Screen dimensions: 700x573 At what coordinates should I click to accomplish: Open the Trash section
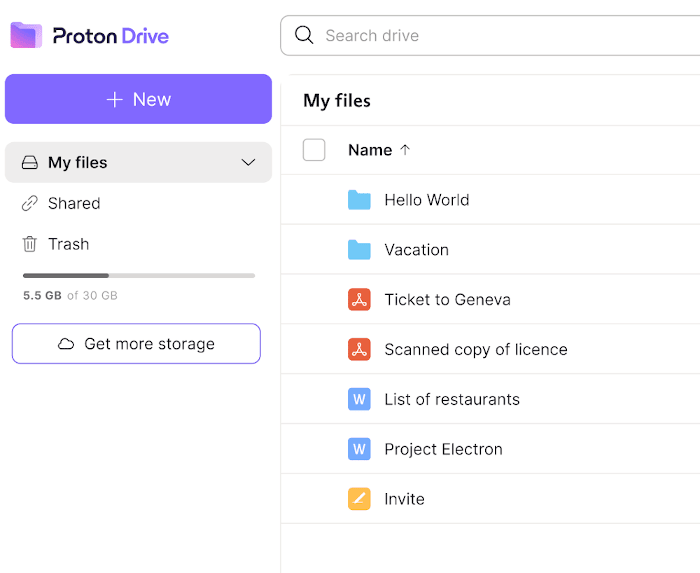click(x=69, y=244)
